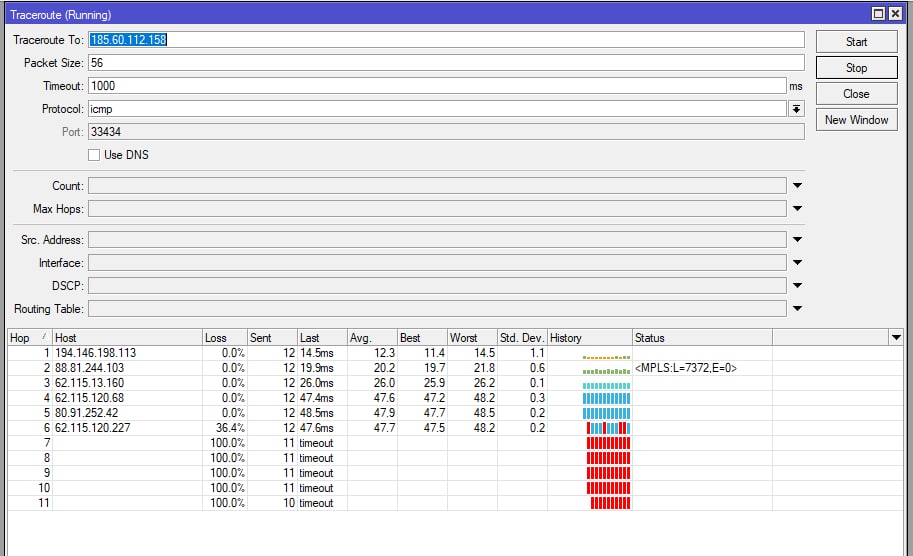Click the Port field showing 33434
This screenshot has width=913, height=556.
(446, 132)
